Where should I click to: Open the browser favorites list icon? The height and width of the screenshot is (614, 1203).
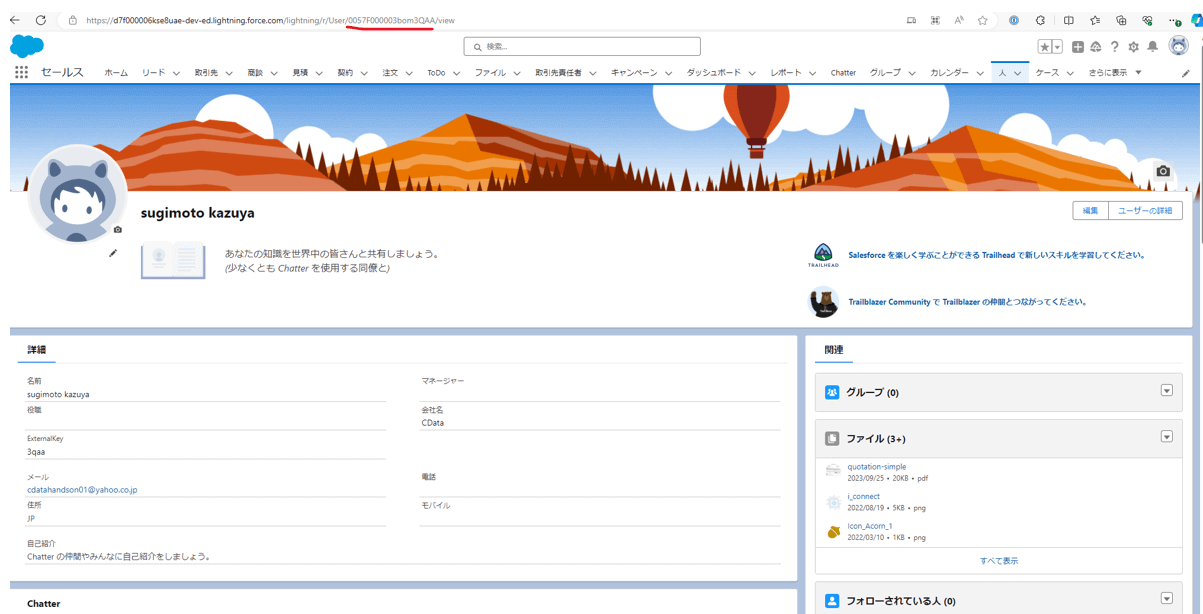pyautogui.click(x=1095, y=20)
